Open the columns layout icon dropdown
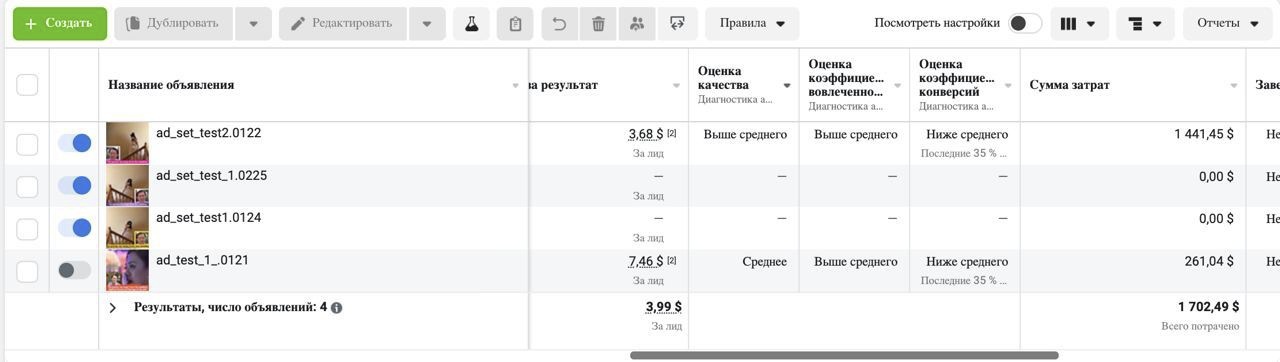 pos(1079,23)
